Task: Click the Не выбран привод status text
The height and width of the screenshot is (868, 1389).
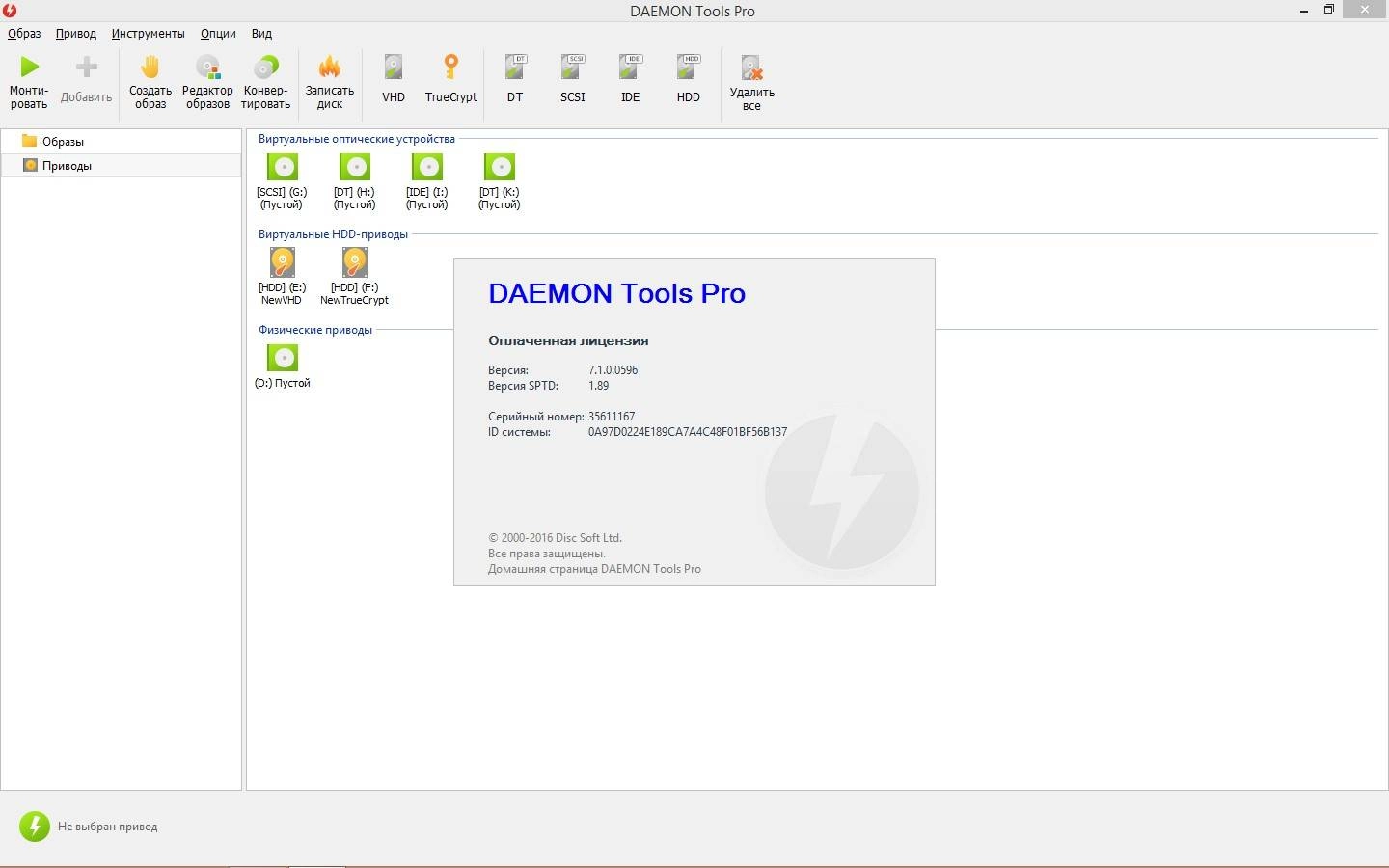Action: pos(107,827)
